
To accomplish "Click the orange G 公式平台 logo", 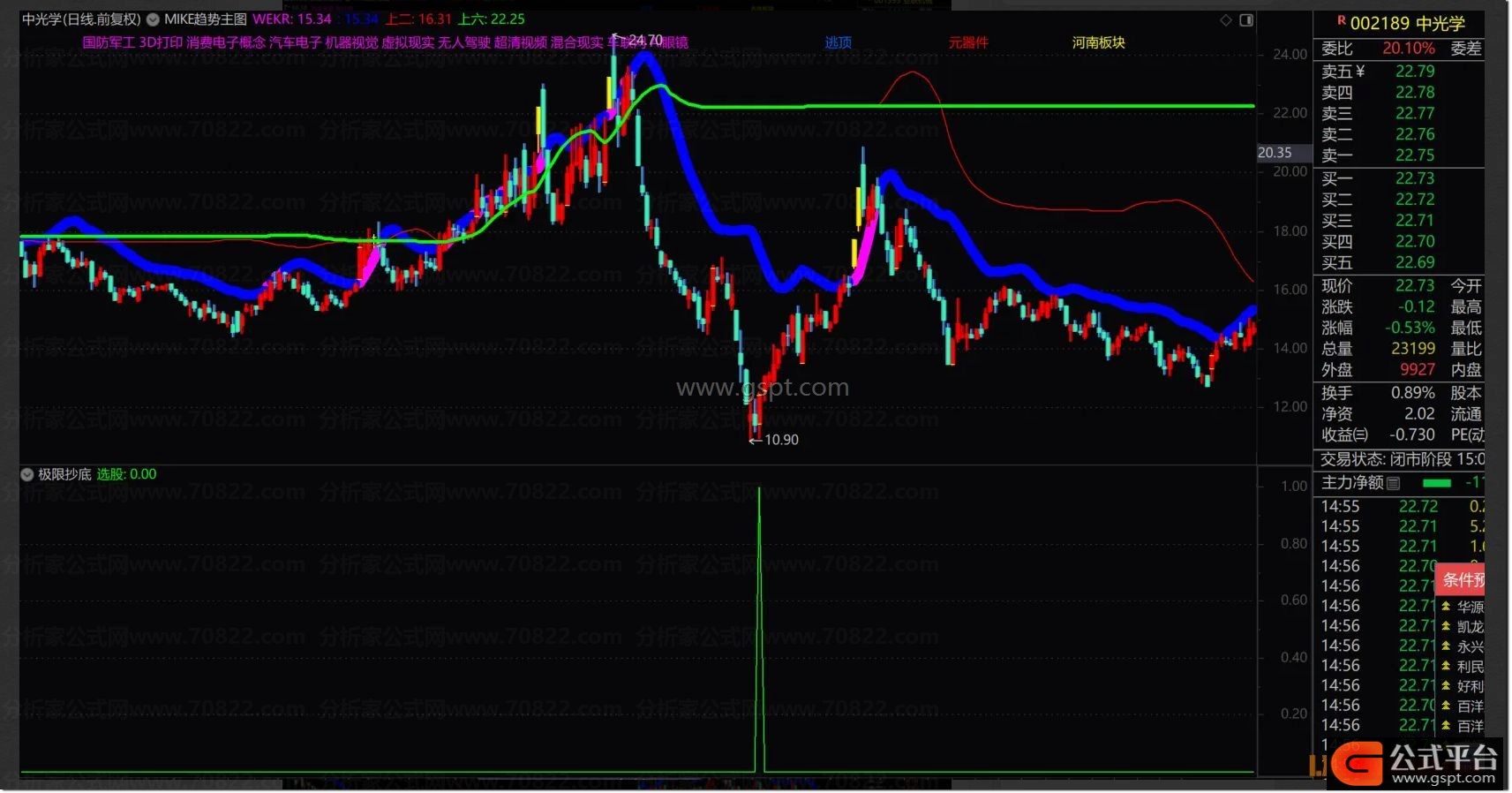I will pyautogui.click(x=1357, y=764).
